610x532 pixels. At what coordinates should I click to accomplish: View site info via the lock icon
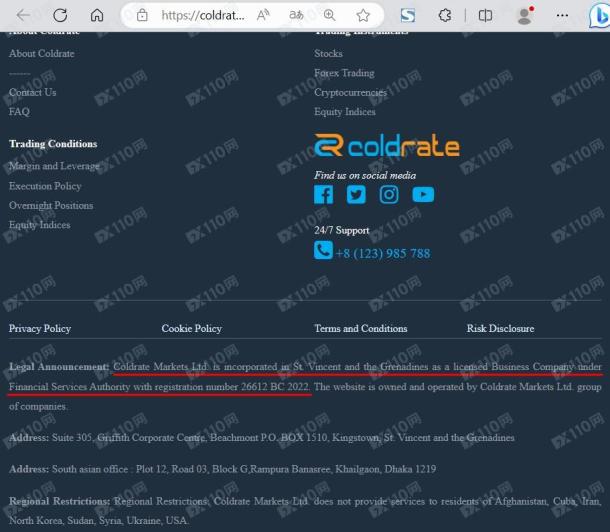click(142, 16)
